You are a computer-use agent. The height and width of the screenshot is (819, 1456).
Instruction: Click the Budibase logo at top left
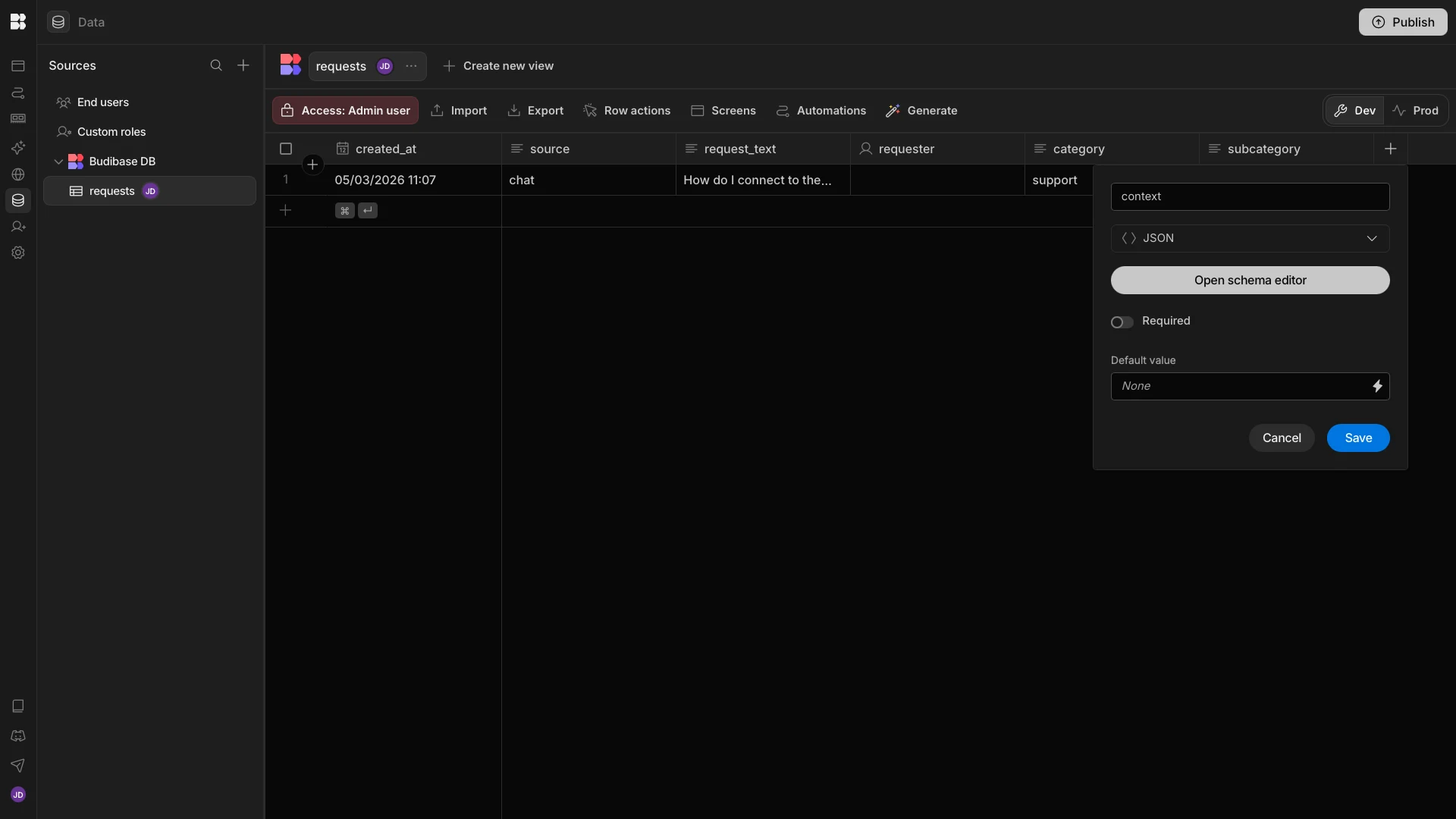coord(18,22)
